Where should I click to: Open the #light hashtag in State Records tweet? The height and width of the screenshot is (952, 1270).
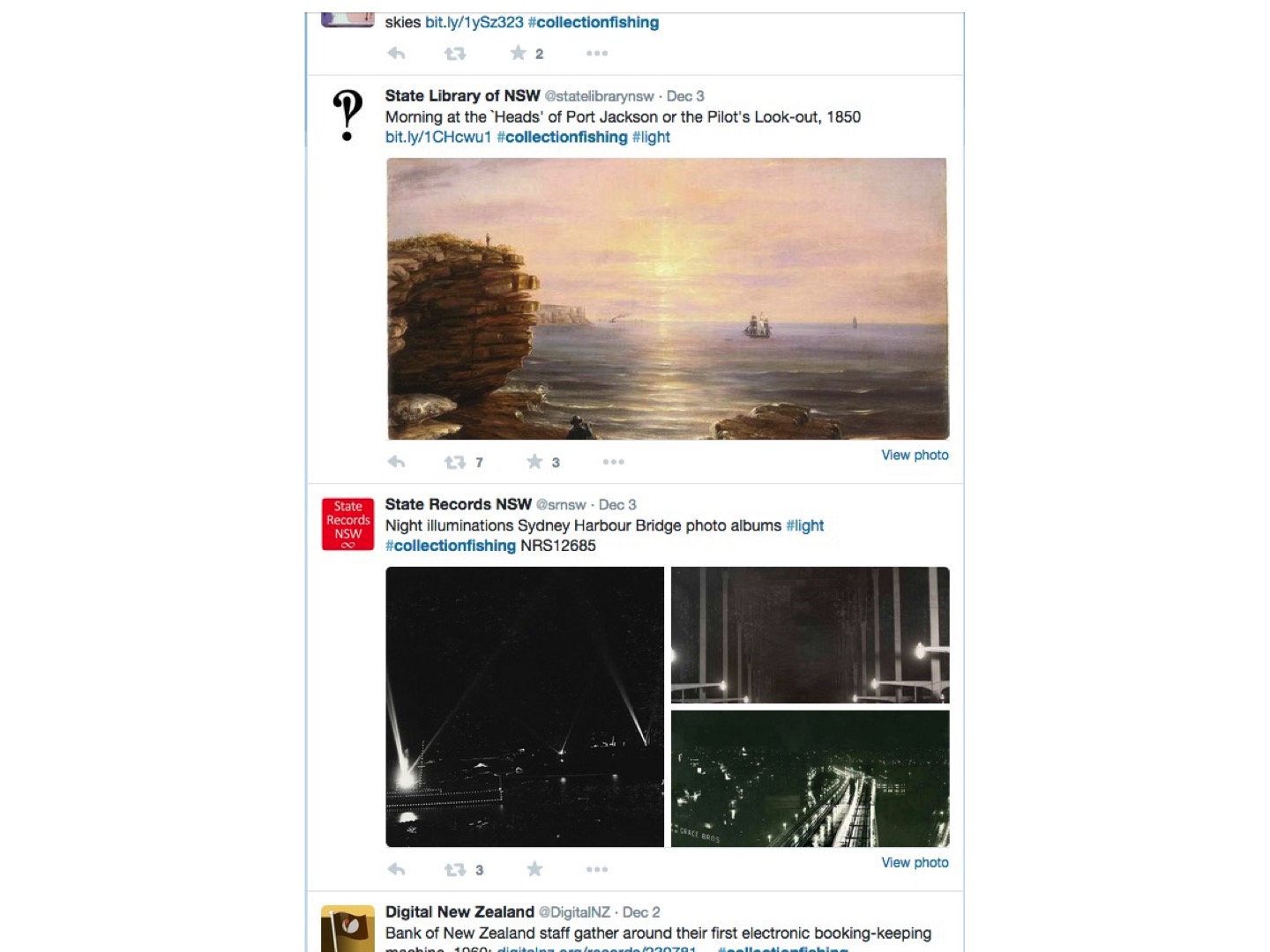[x=805, y=526]
